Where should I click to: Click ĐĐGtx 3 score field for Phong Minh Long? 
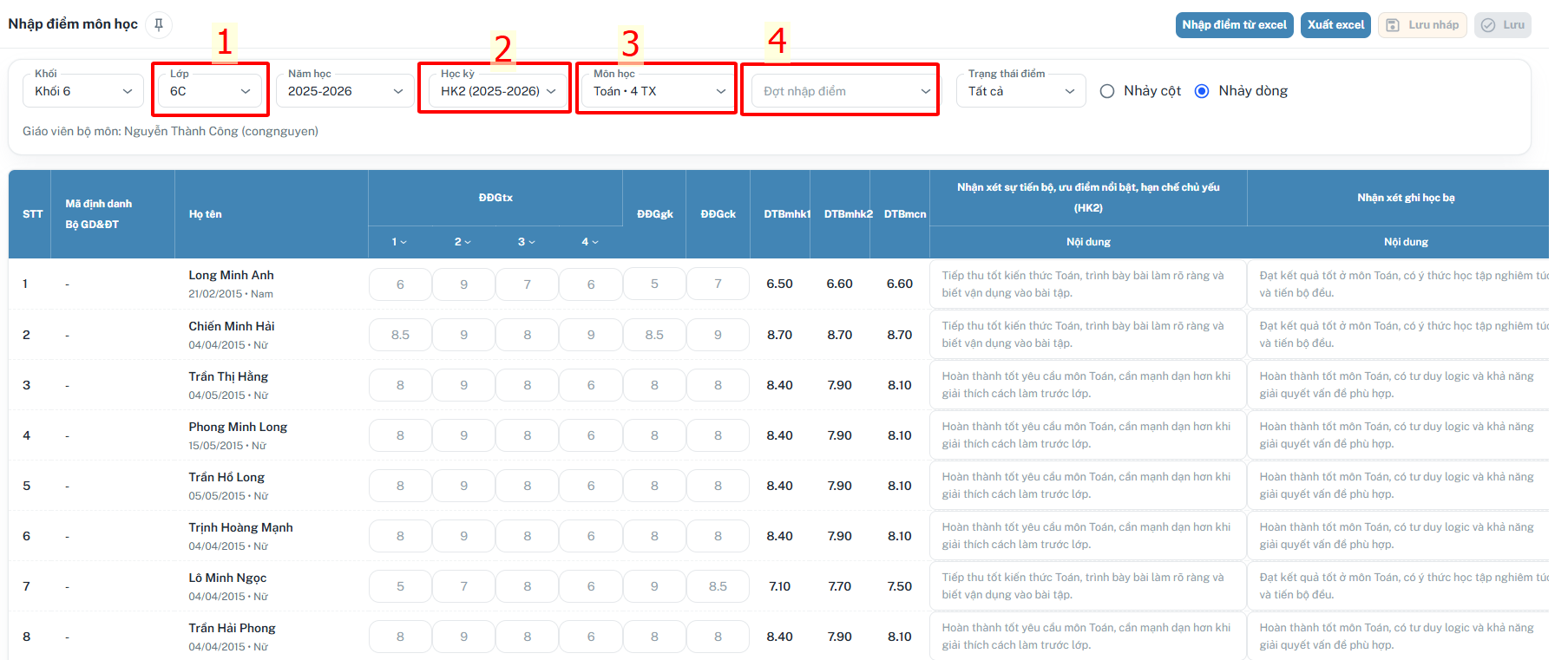click(x=528, y=435)
